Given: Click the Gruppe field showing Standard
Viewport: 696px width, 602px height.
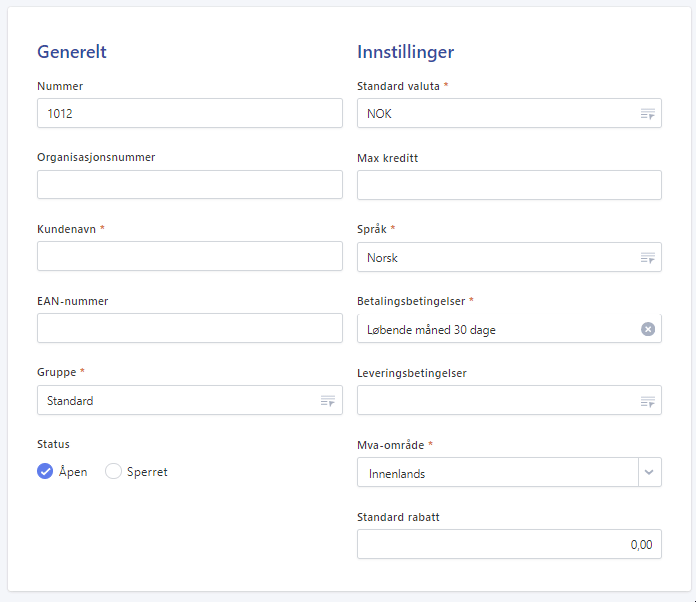Looking at the screenshot, I should click(x=190, y=400).
